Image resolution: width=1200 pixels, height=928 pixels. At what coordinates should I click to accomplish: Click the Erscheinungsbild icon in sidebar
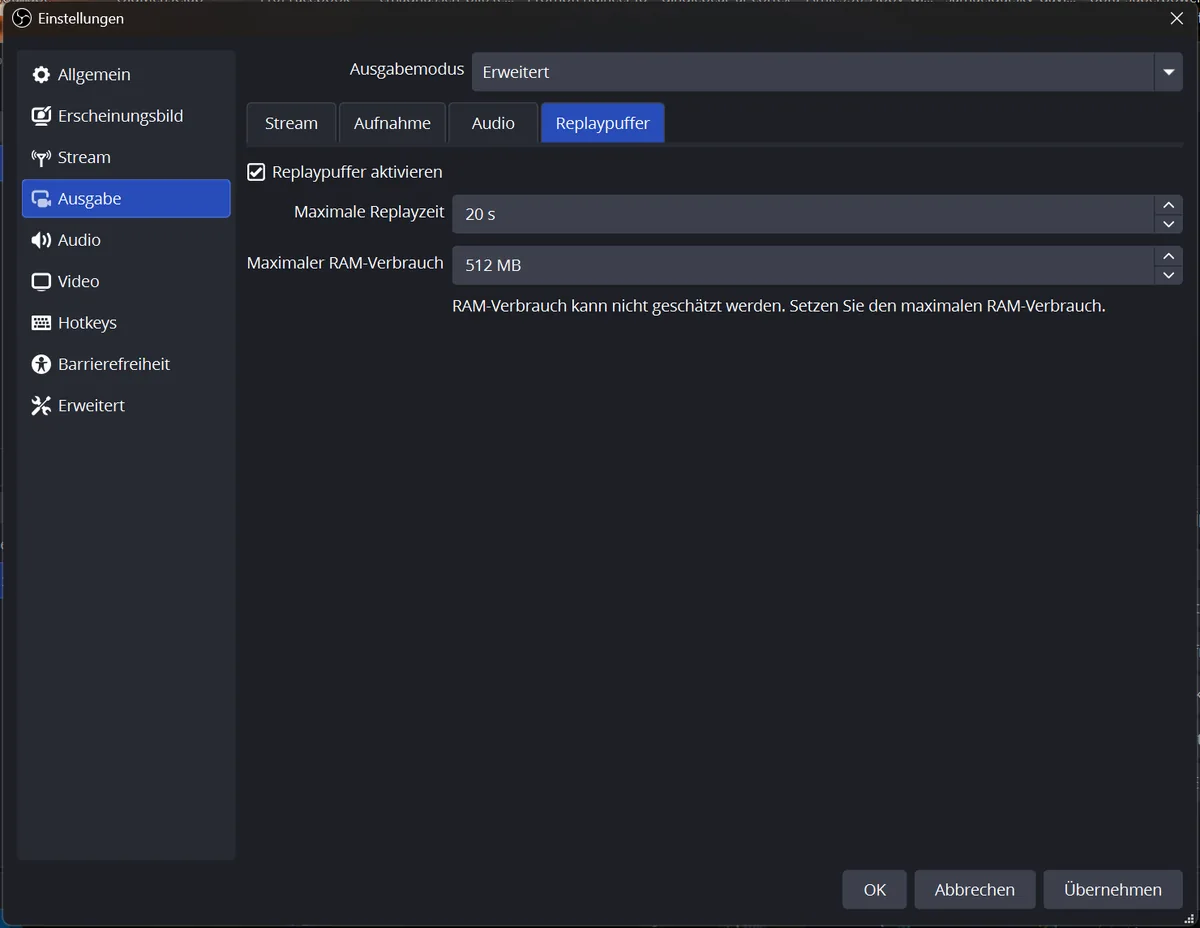click(x=41, y=116)
